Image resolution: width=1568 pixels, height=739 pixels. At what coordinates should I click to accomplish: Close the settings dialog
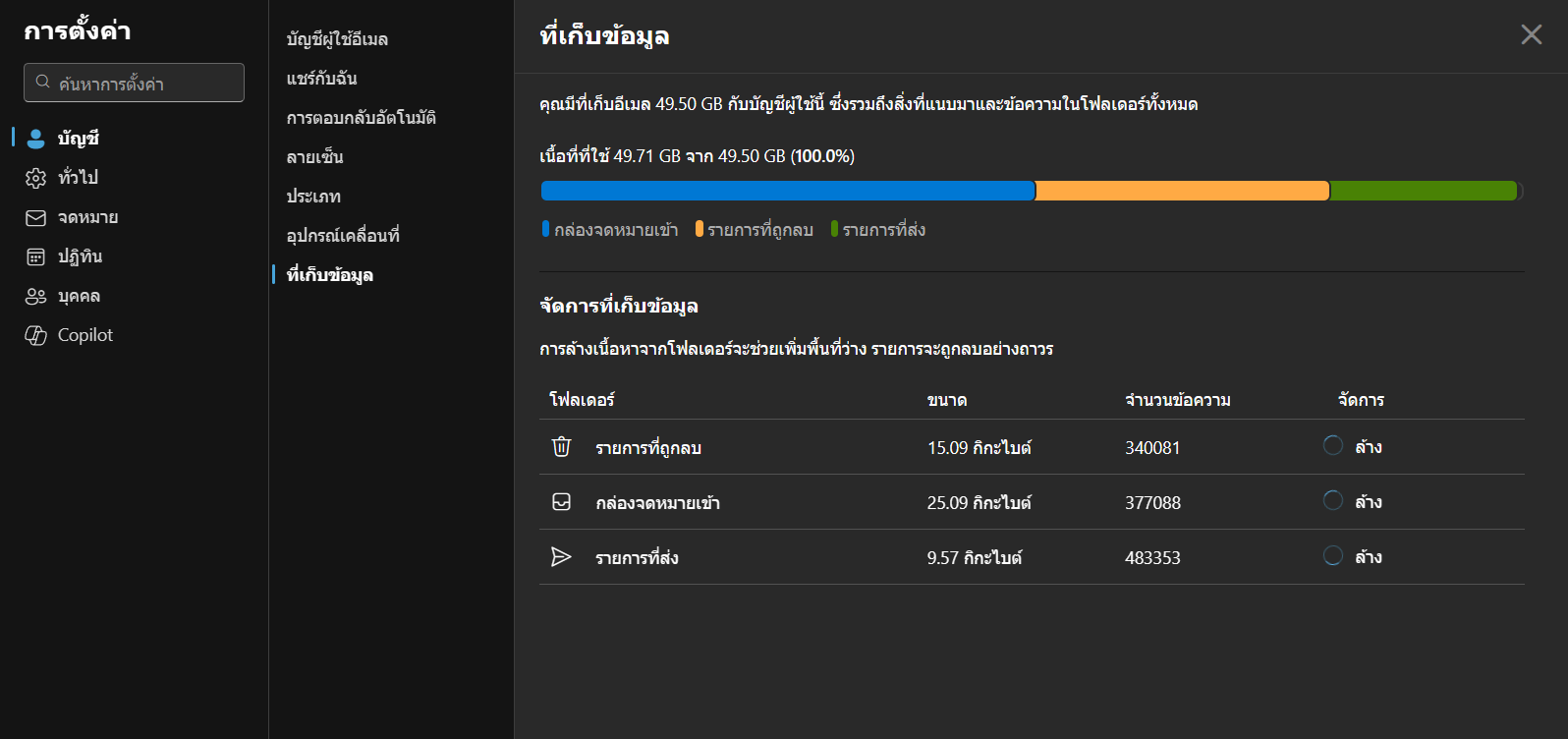pyautogui.click(x=1531, y=35)
